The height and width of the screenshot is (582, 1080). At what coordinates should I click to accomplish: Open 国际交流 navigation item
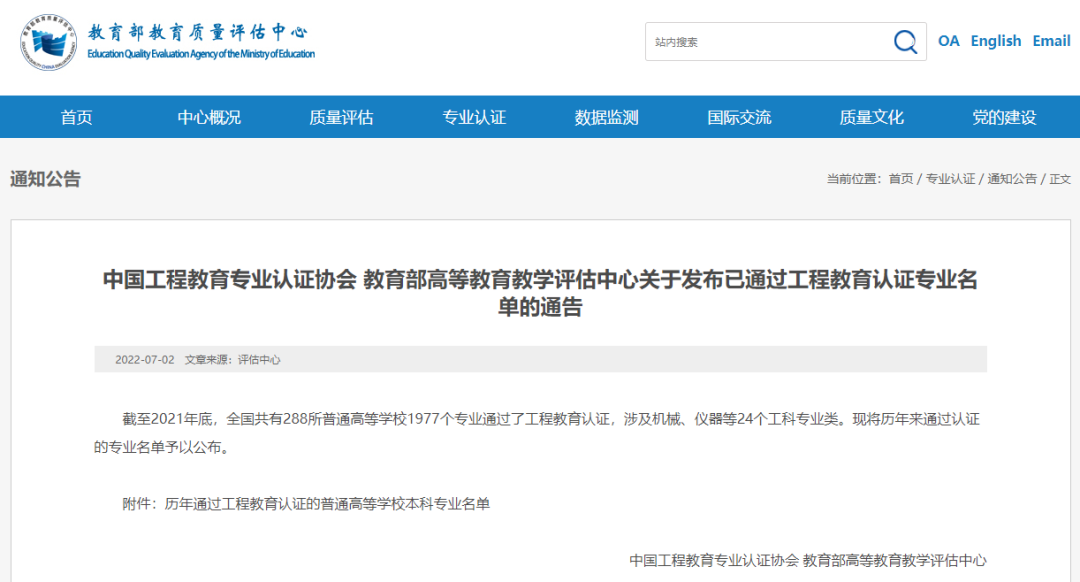coord(739,117)
